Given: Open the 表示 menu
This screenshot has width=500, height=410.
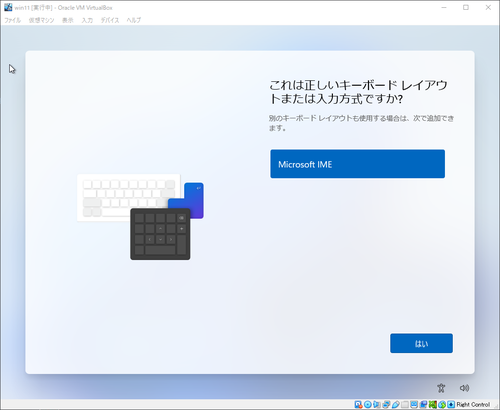Looking at the screenshot, I should (68, 20).
